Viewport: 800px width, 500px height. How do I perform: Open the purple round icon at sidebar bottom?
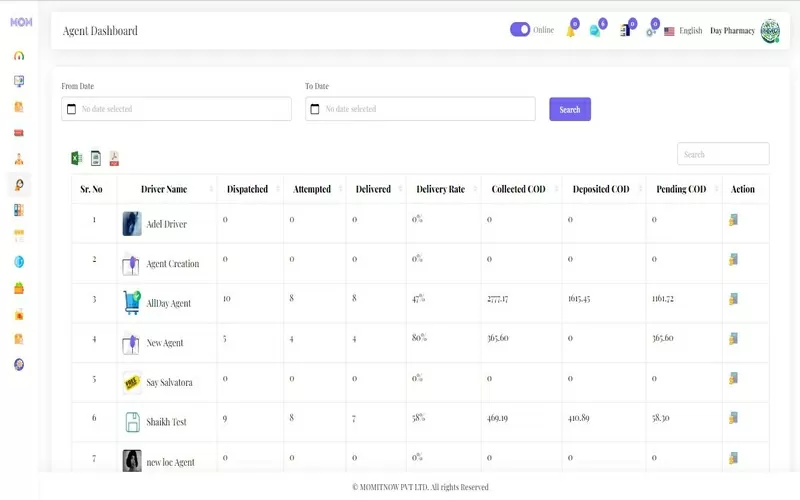coord(19,364)
